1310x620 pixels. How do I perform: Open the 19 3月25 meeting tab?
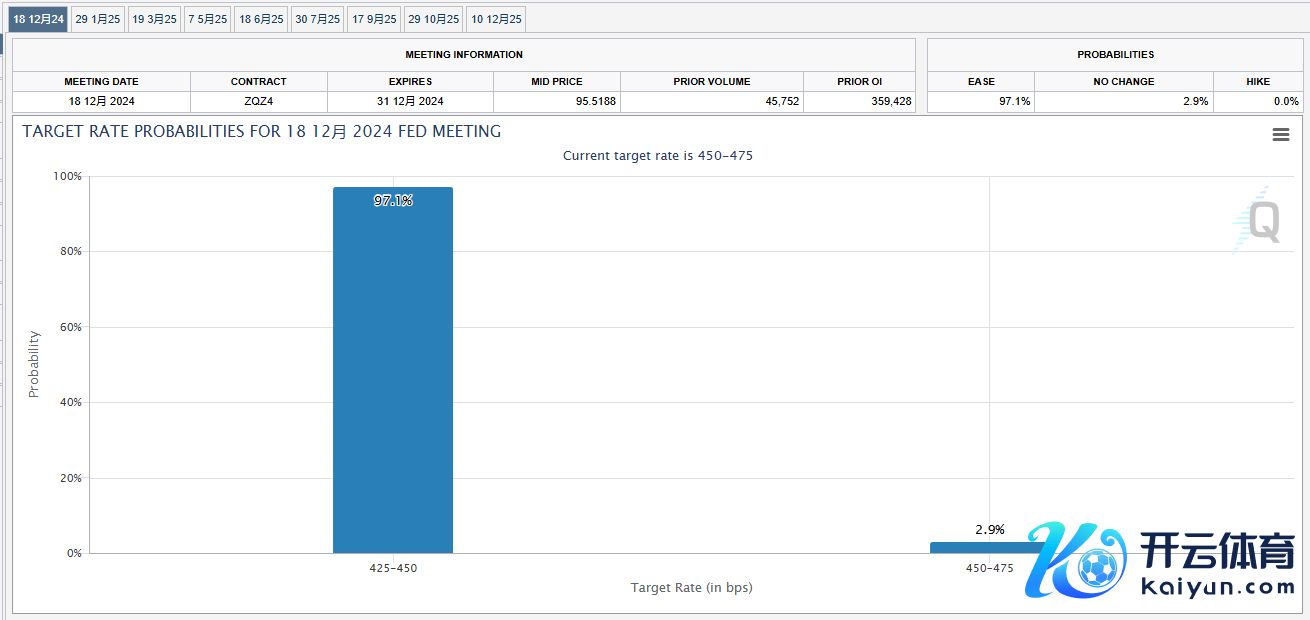(154, 19)
